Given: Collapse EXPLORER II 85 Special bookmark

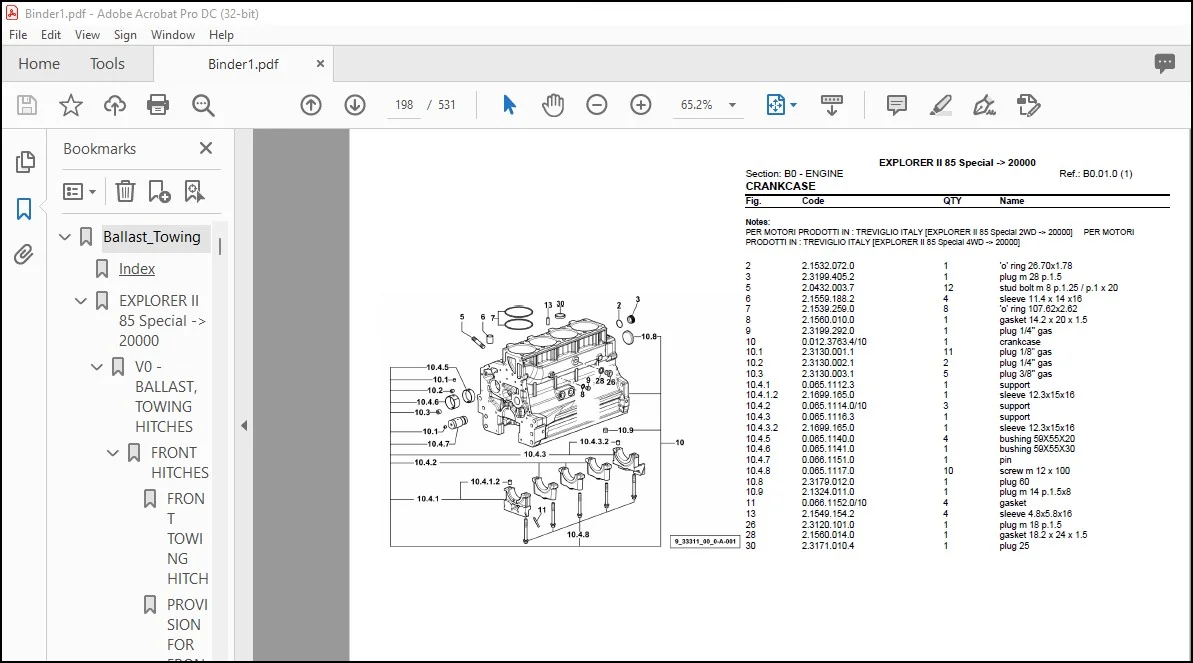Looking at the screenshot, I should pos(81,301).
